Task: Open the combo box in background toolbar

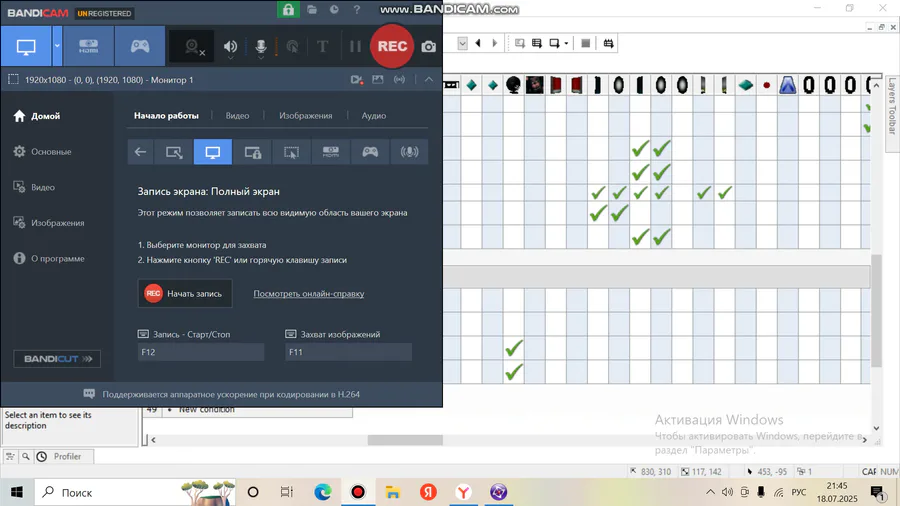Action: tap(462, 43)
